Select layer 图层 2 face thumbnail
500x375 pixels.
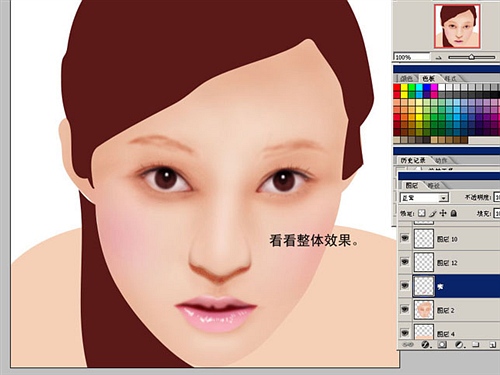coord(424,309)
